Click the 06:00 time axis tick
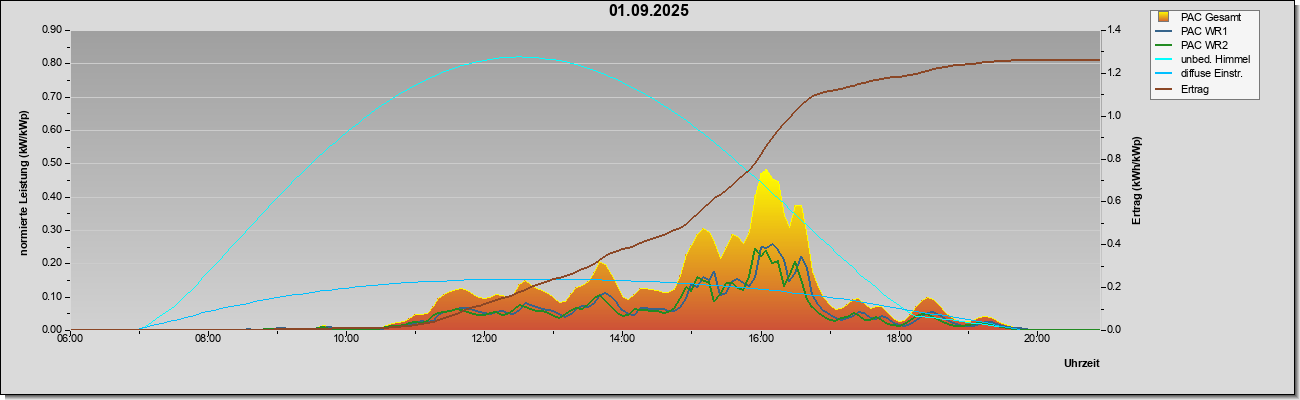Screen dimensions: 1300x400 pyautogui.click(x=70, y=339)
